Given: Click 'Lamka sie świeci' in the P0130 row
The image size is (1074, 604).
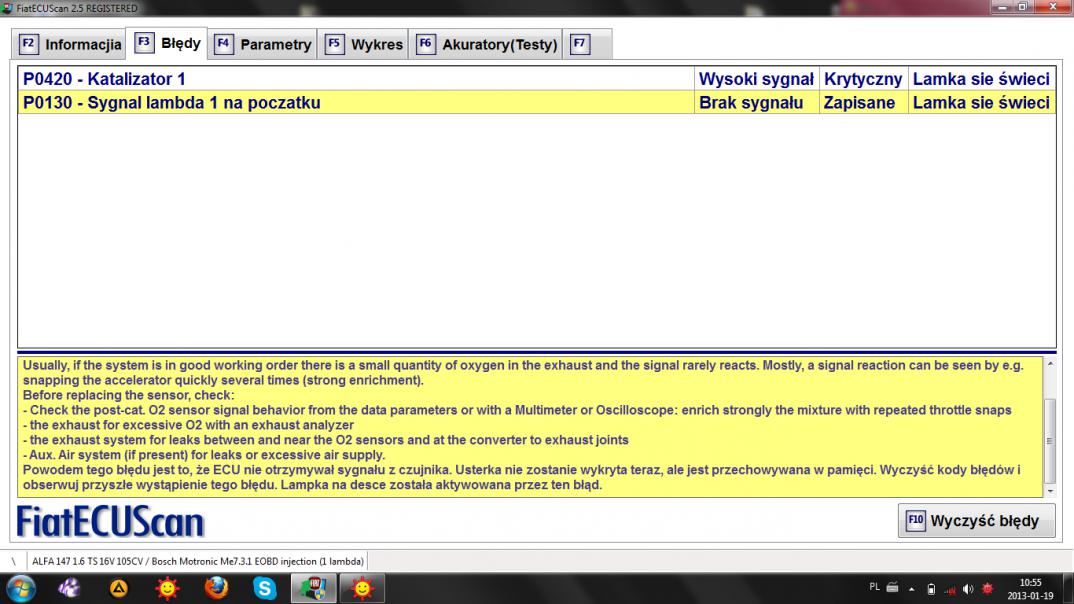Looking at the screenshot, I should (x=982, y=103).
